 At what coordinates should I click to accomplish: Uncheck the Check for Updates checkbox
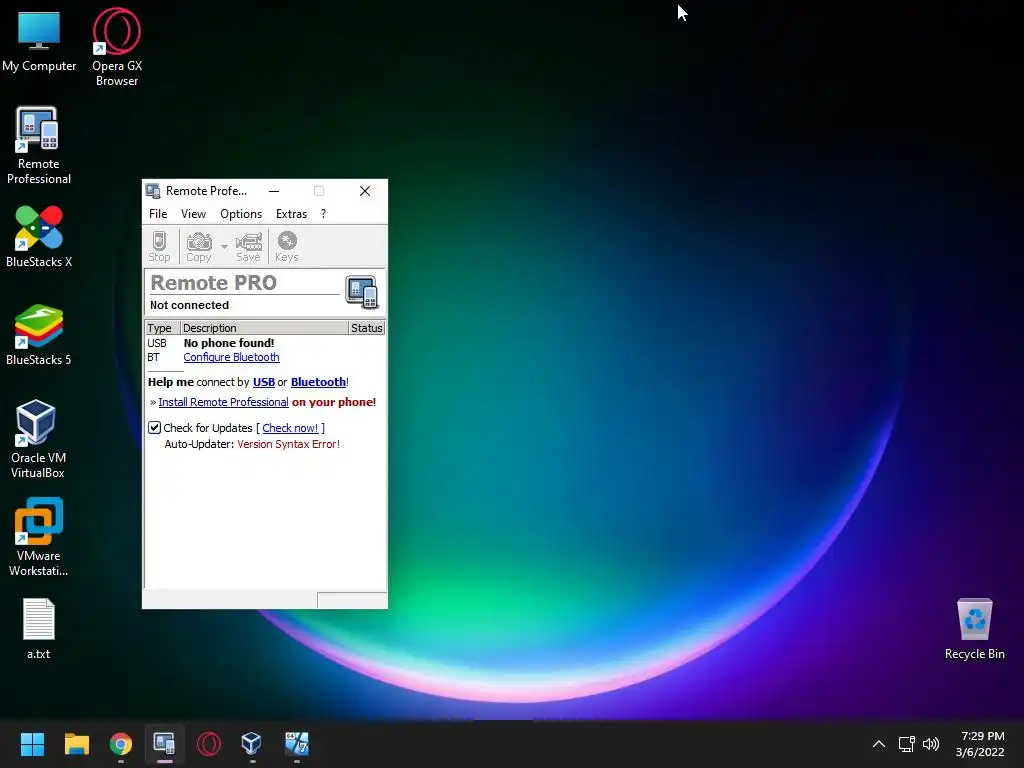point(154,428)
